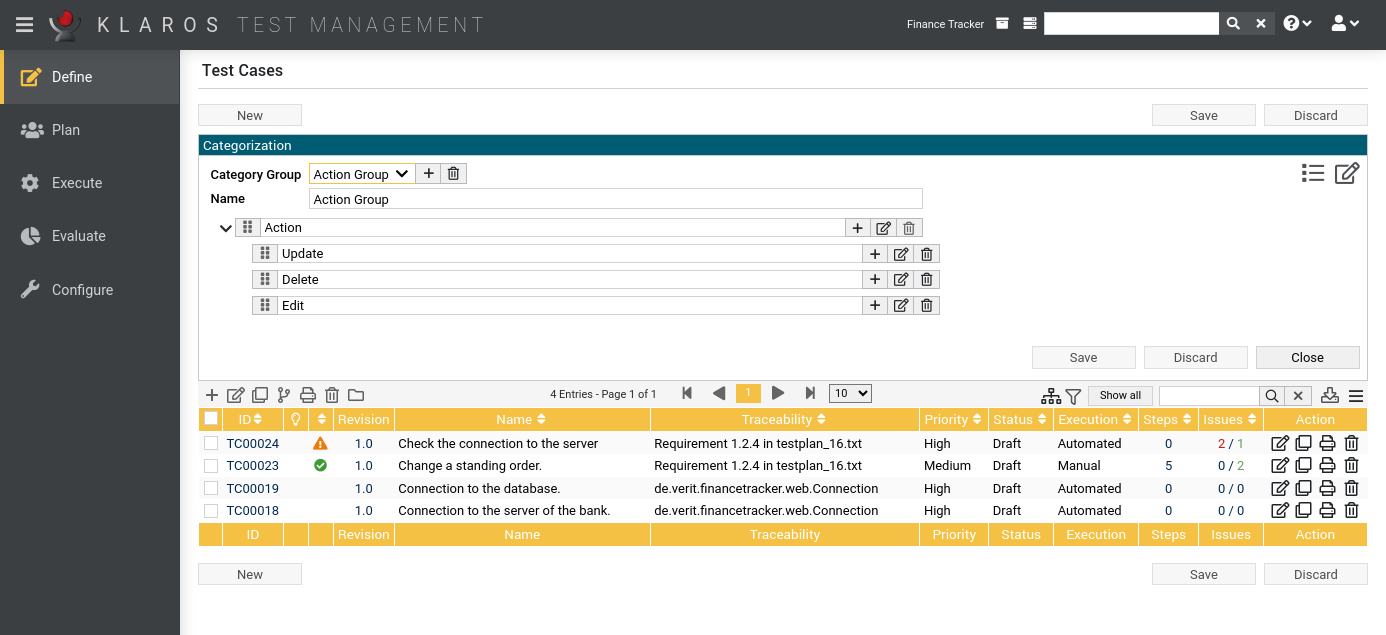Open the Evaluate sidebar section
This screenshot has width=1386, height=635.
point(78,235)
